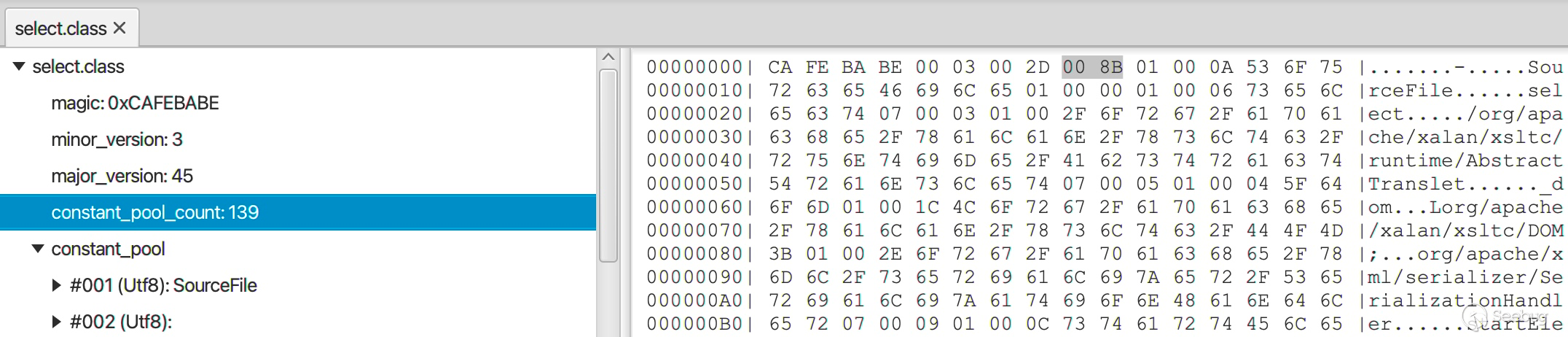Click CA FE BA BE bytes in hex view

[x=835, y=67]
